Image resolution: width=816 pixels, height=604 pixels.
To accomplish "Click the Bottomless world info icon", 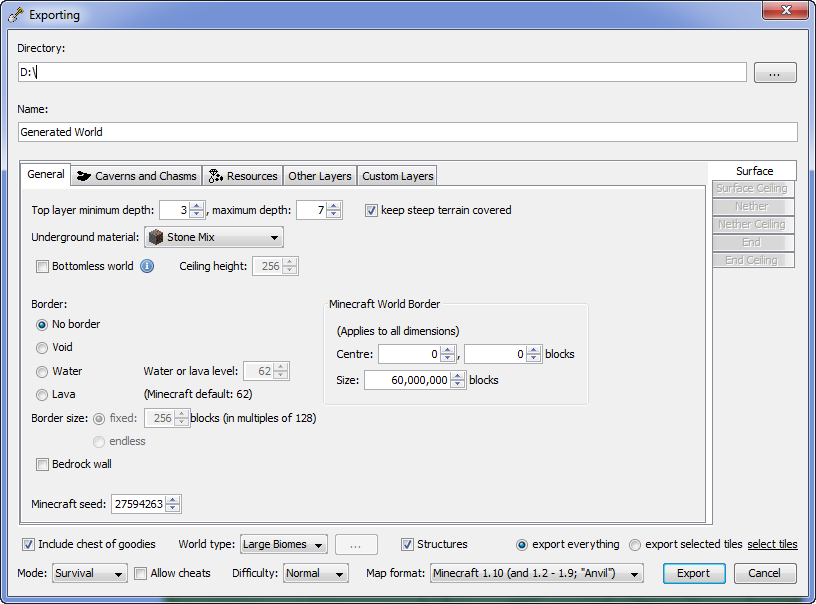I will pyautogui.click(x=147, y=266).
